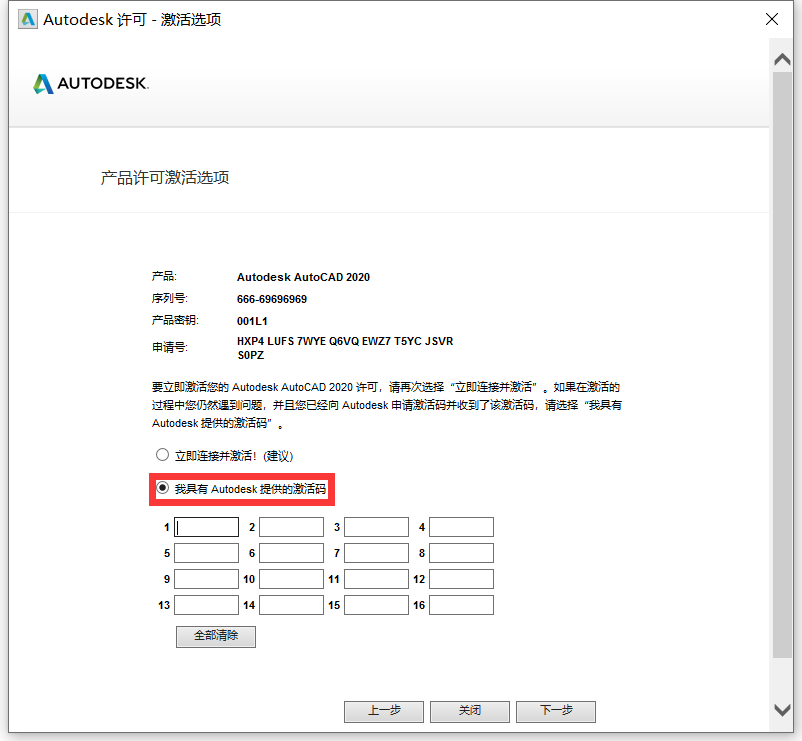Click the '产品许可激活选项' heading
Image resolution: width=802 pixels, height=741 pixels.
(165, 177)
